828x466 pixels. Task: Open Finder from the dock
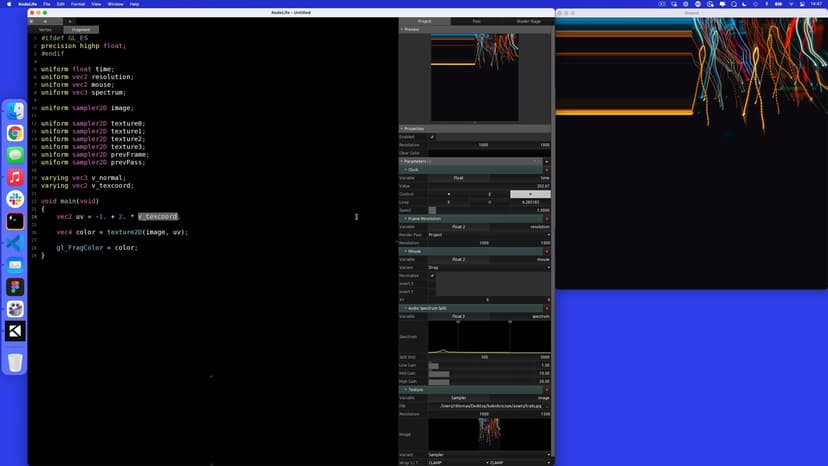15,111
